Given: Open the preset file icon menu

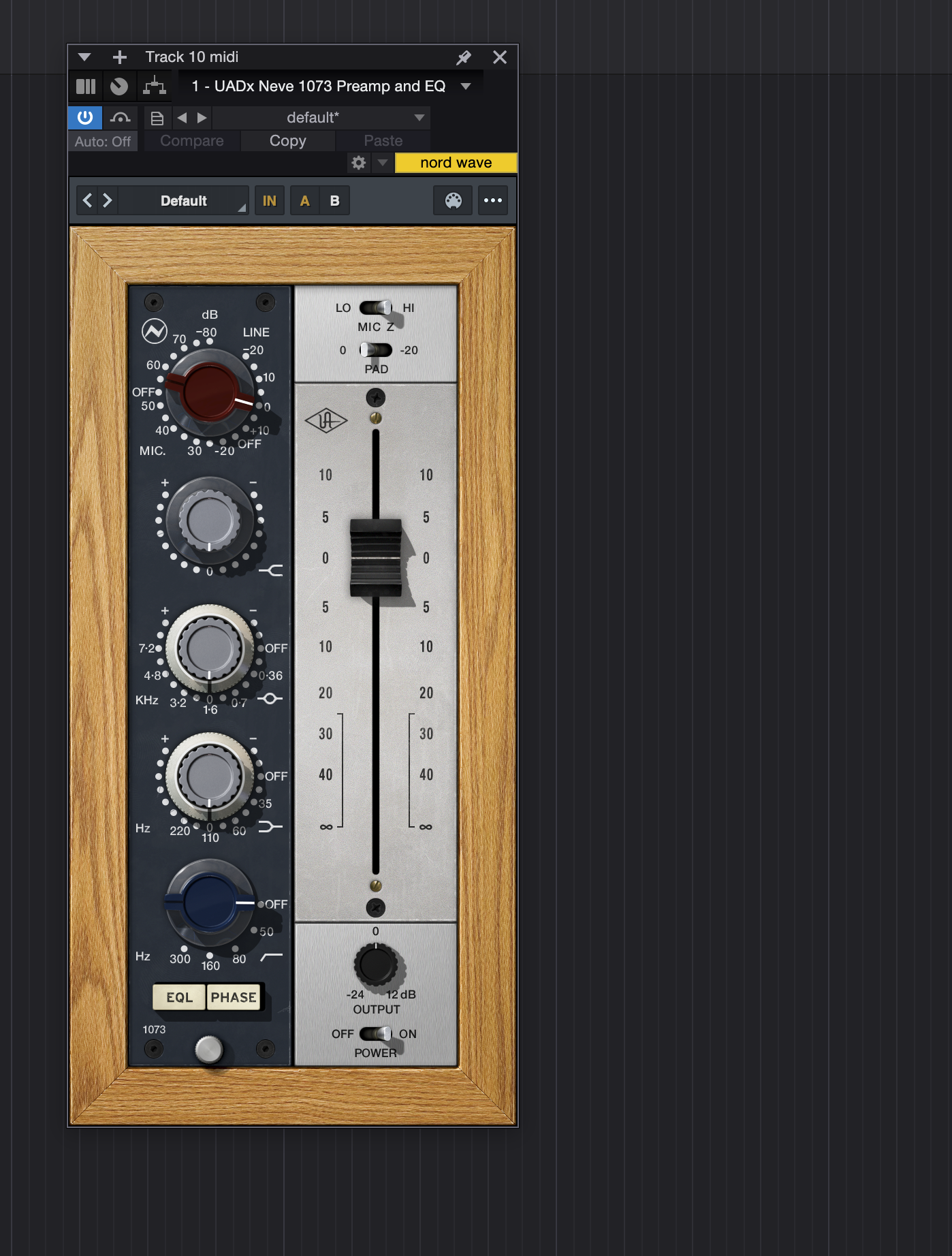Looking at the screenshot, I should tap(157, 119).
